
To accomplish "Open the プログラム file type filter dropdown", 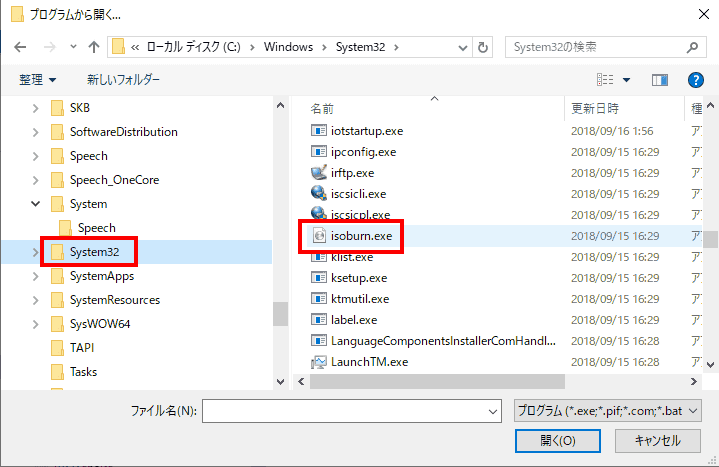I will click(608, 411).
